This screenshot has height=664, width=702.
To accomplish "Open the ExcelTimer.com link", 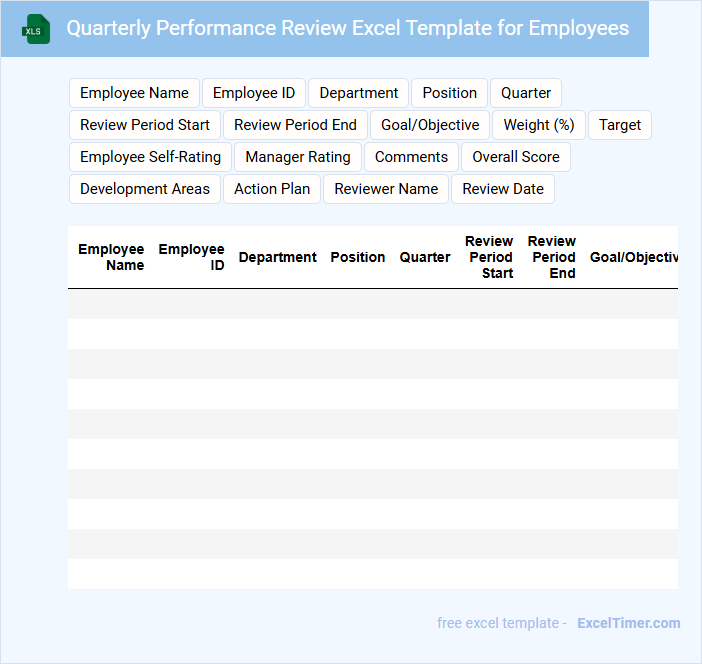I will pos(628,623).
